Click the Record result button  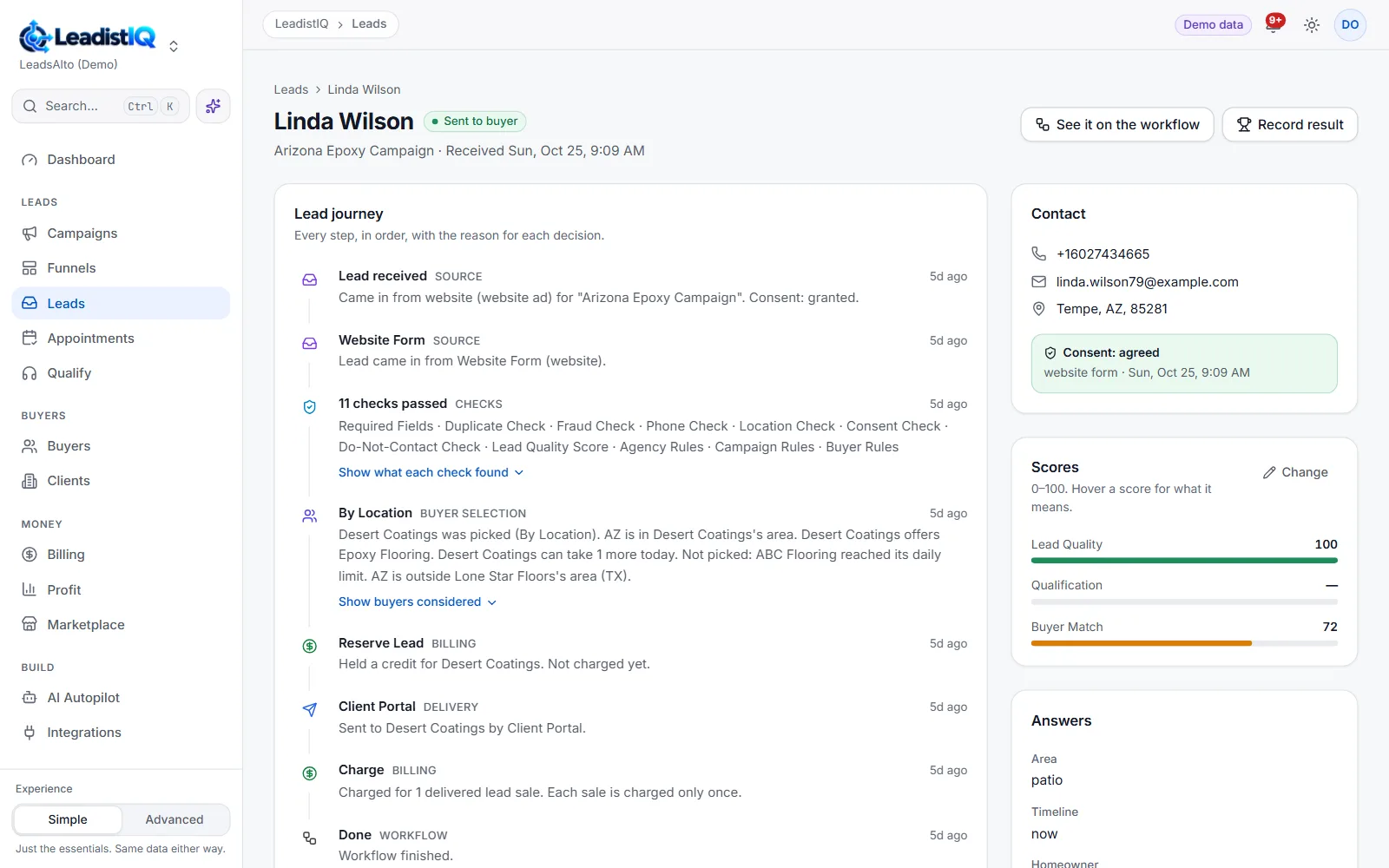click(1290, 124)
